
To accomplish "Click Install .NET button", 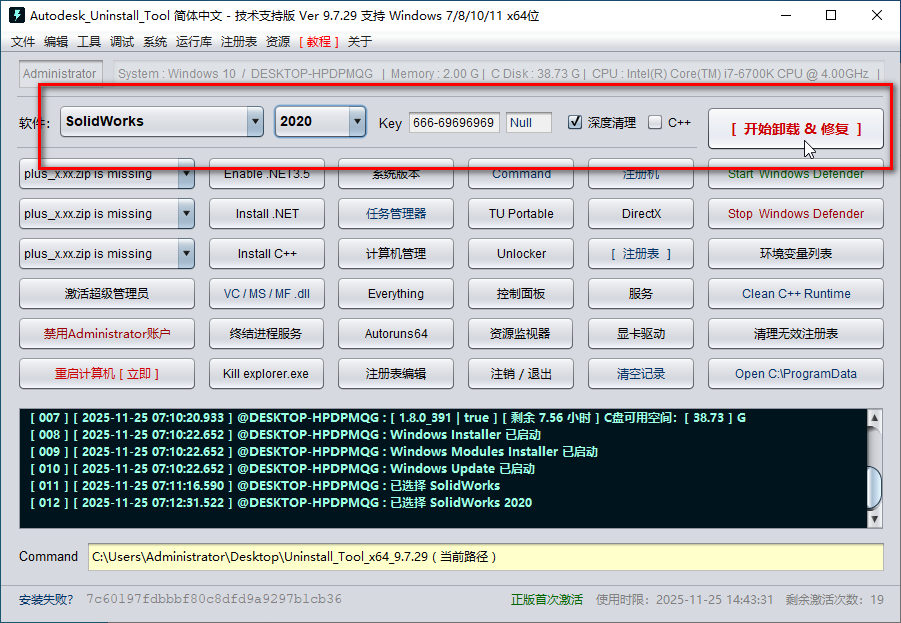I will (x=267, y=214).
